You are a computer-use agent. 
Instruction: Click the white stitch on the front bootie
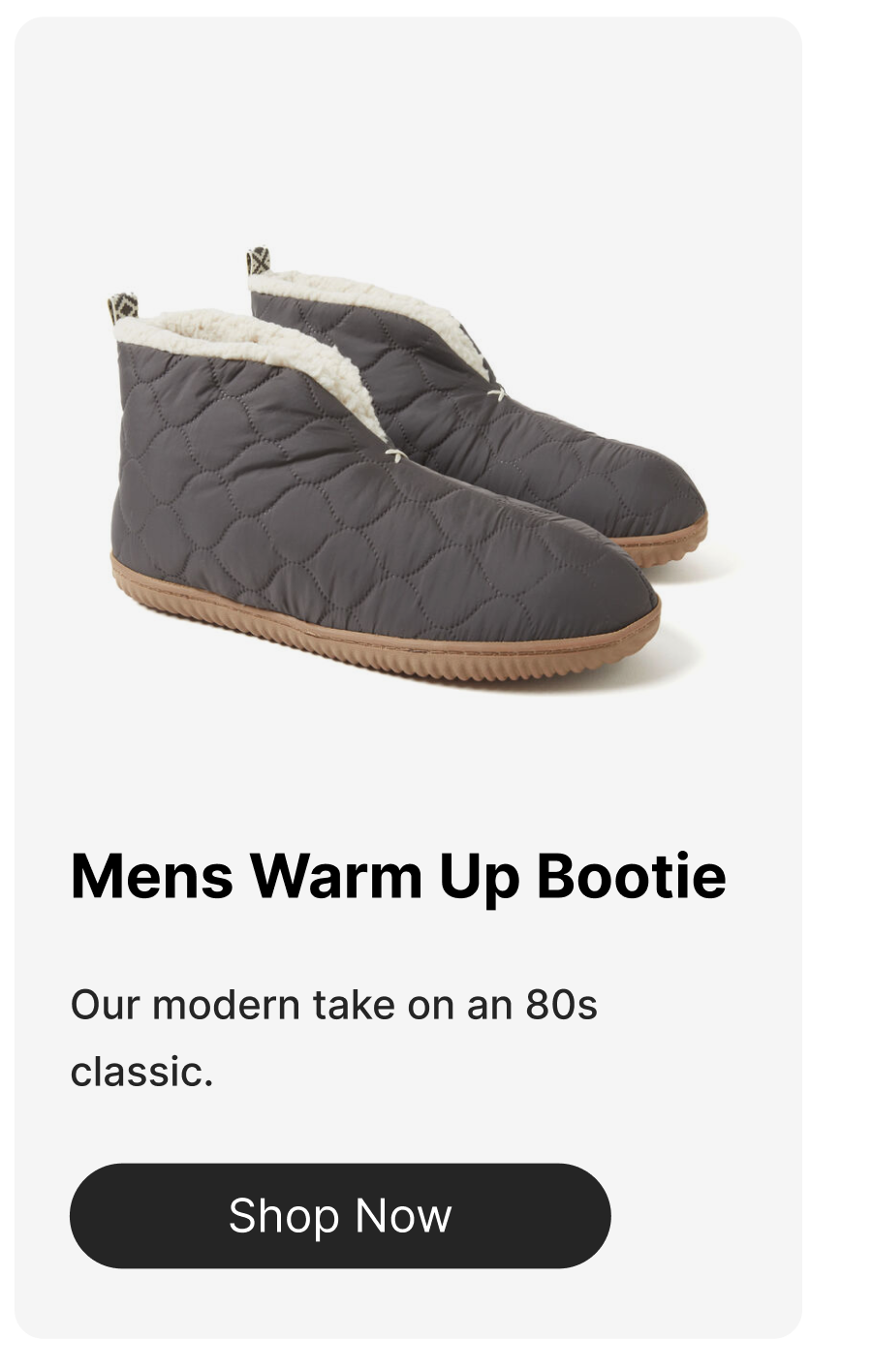[x=394, y=453]
